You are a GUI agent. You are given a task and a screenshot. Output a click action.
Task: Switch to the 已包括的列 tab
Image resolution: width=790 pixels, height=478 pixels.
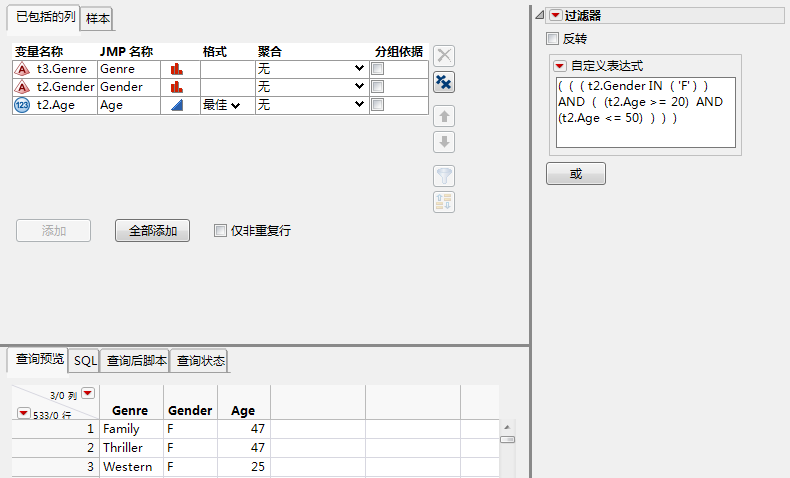(45, 18)
